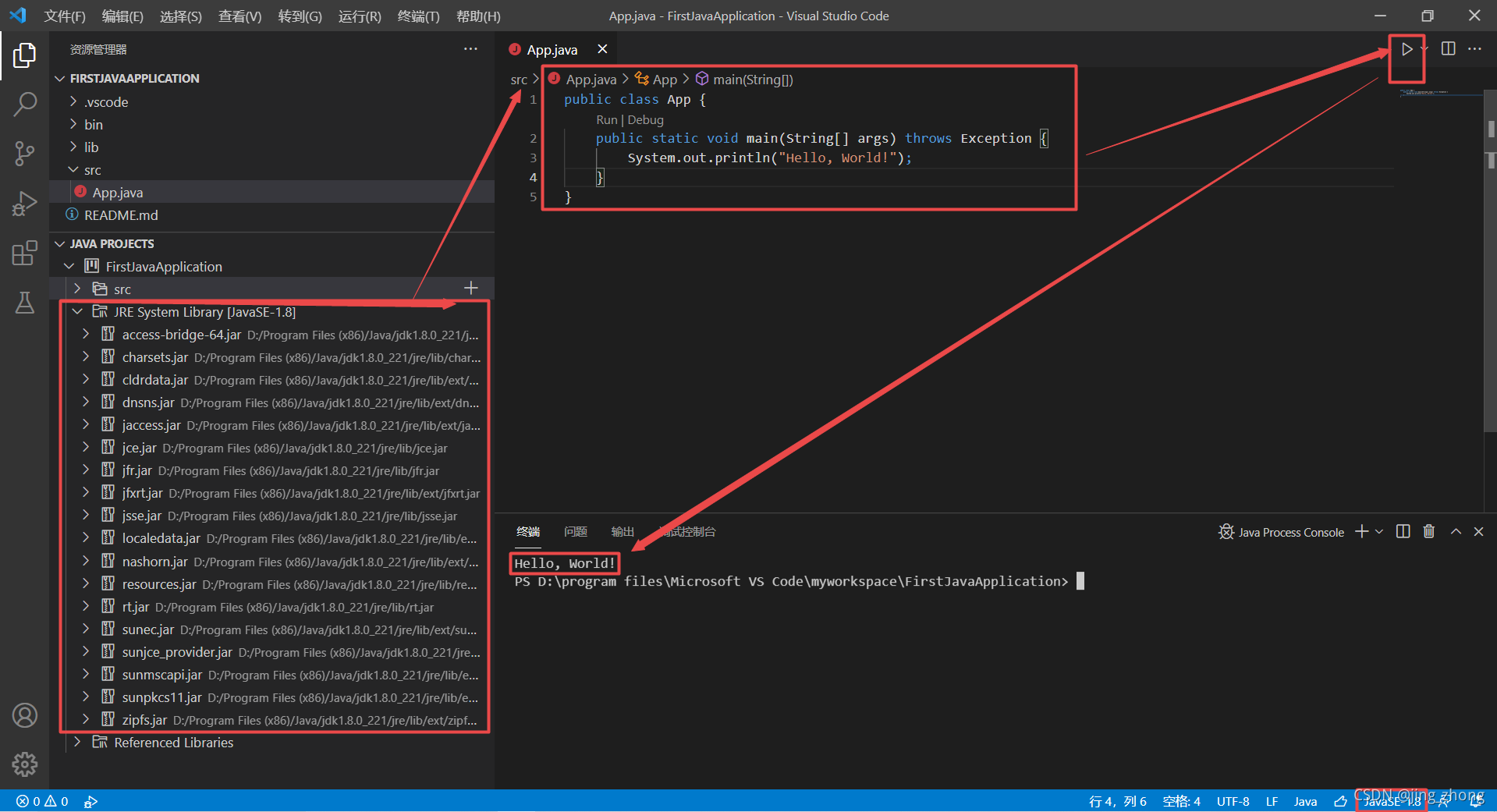Select Java Process Console terminal

pos(1281,532)
